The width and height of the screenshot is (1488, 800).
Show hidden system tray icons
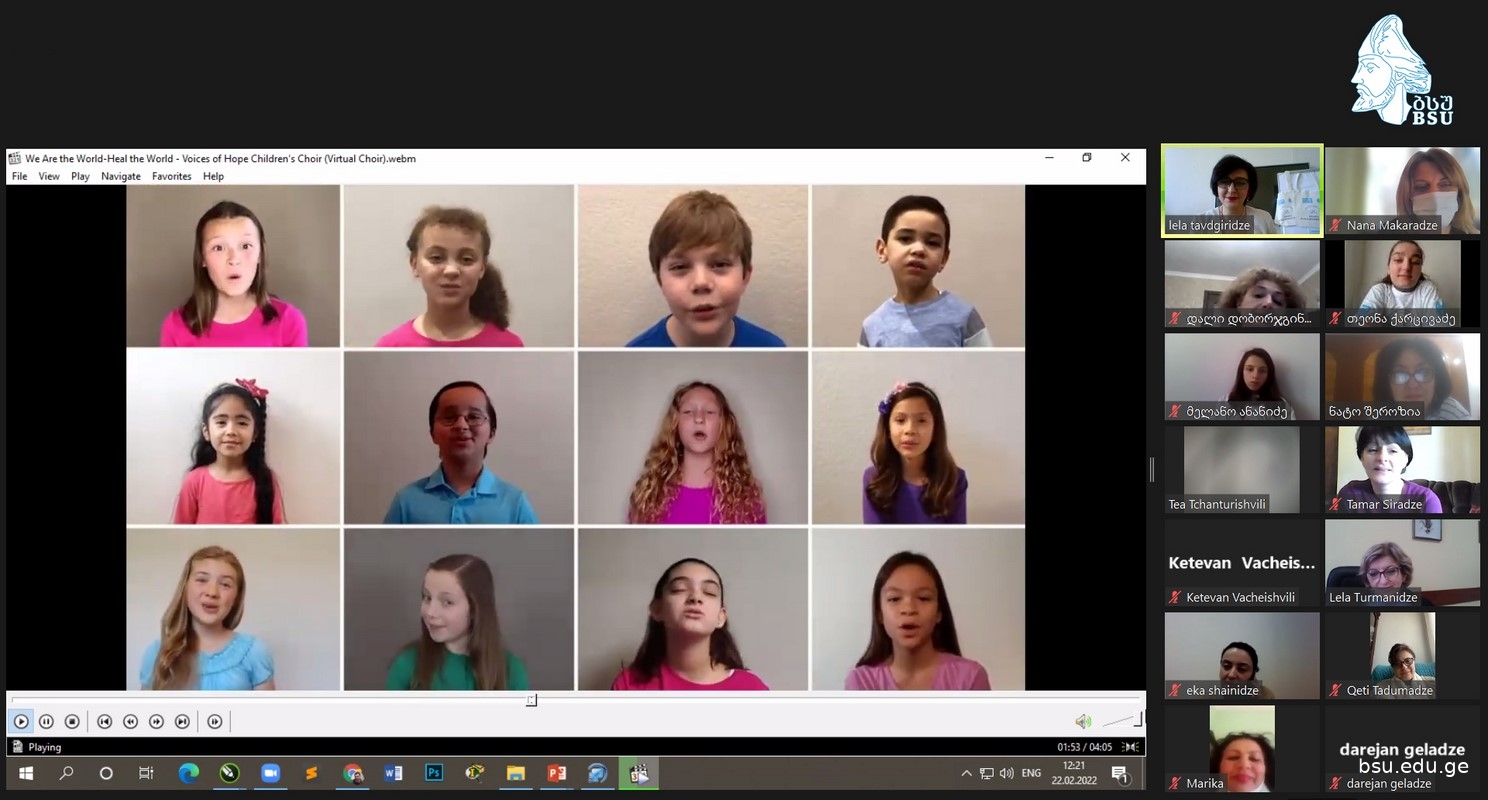point(966,773)
